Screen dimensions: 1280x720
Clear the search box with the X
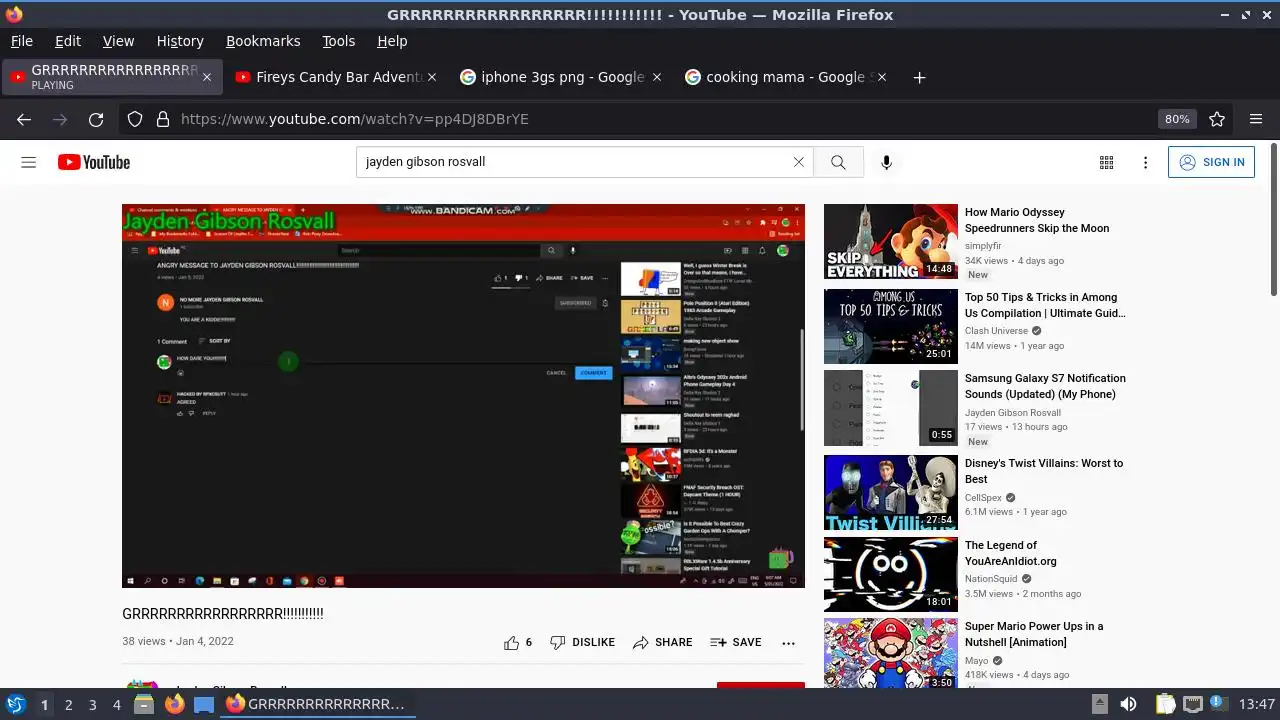click(x=798, y=162)
